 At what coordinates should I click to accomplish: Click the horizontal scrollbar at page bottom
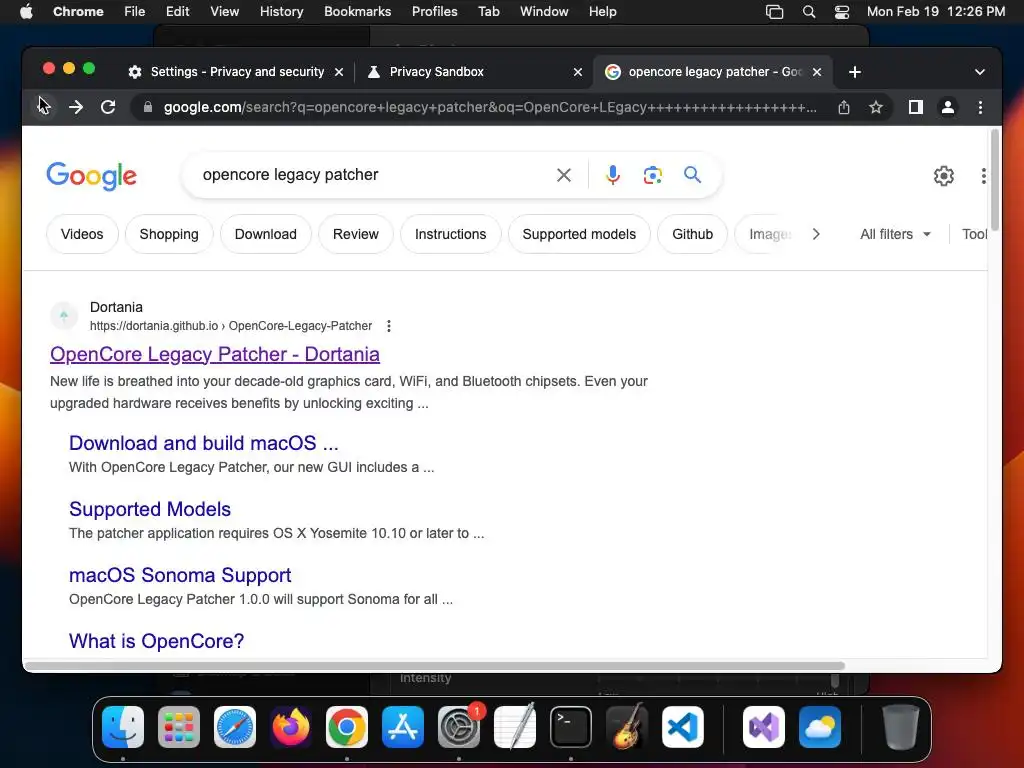[x=435, y=666]
